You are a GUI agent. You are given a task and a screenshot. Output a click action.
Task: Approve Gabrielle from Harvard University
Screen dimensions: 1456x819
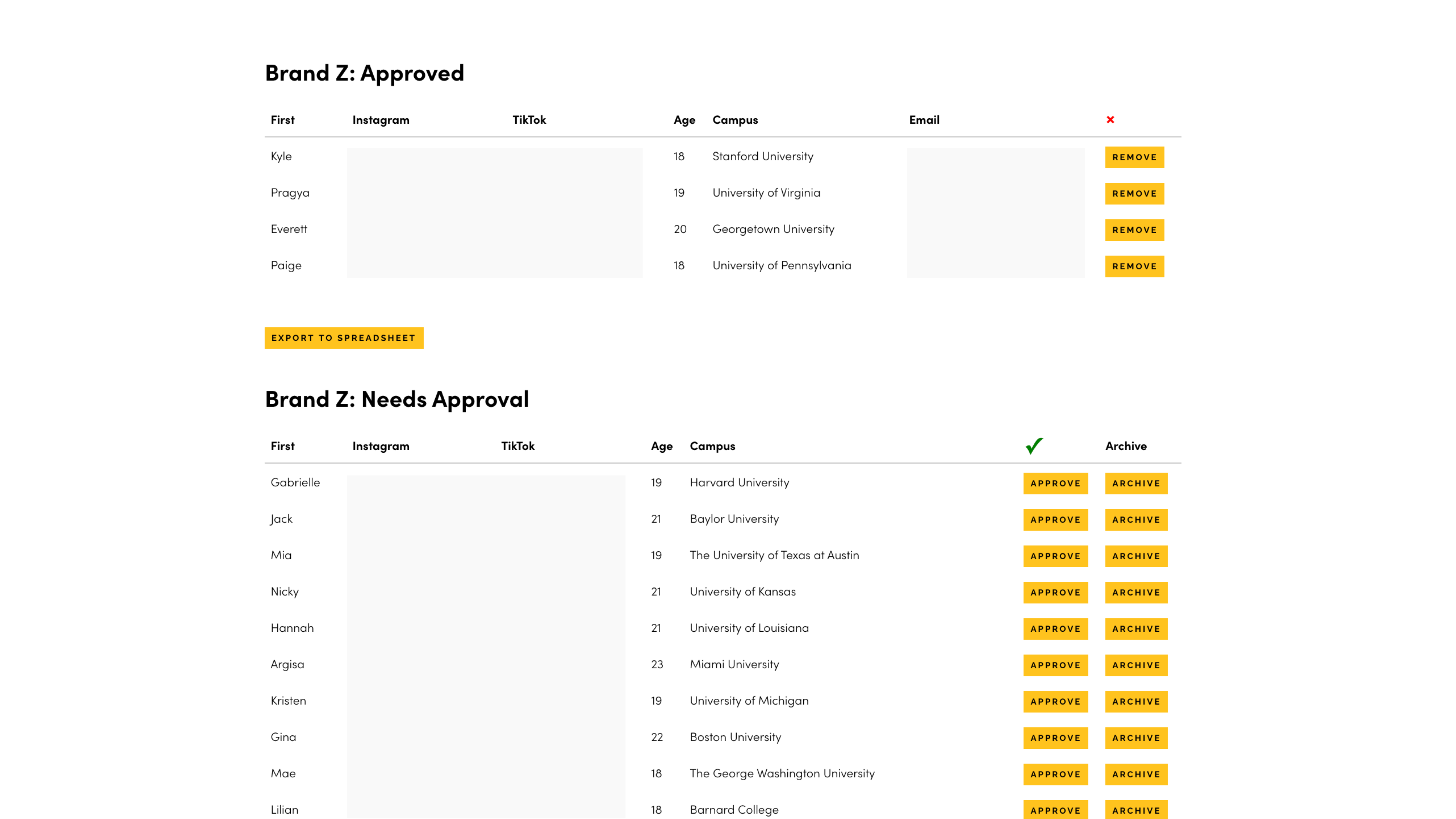(x=1055, y=483)
